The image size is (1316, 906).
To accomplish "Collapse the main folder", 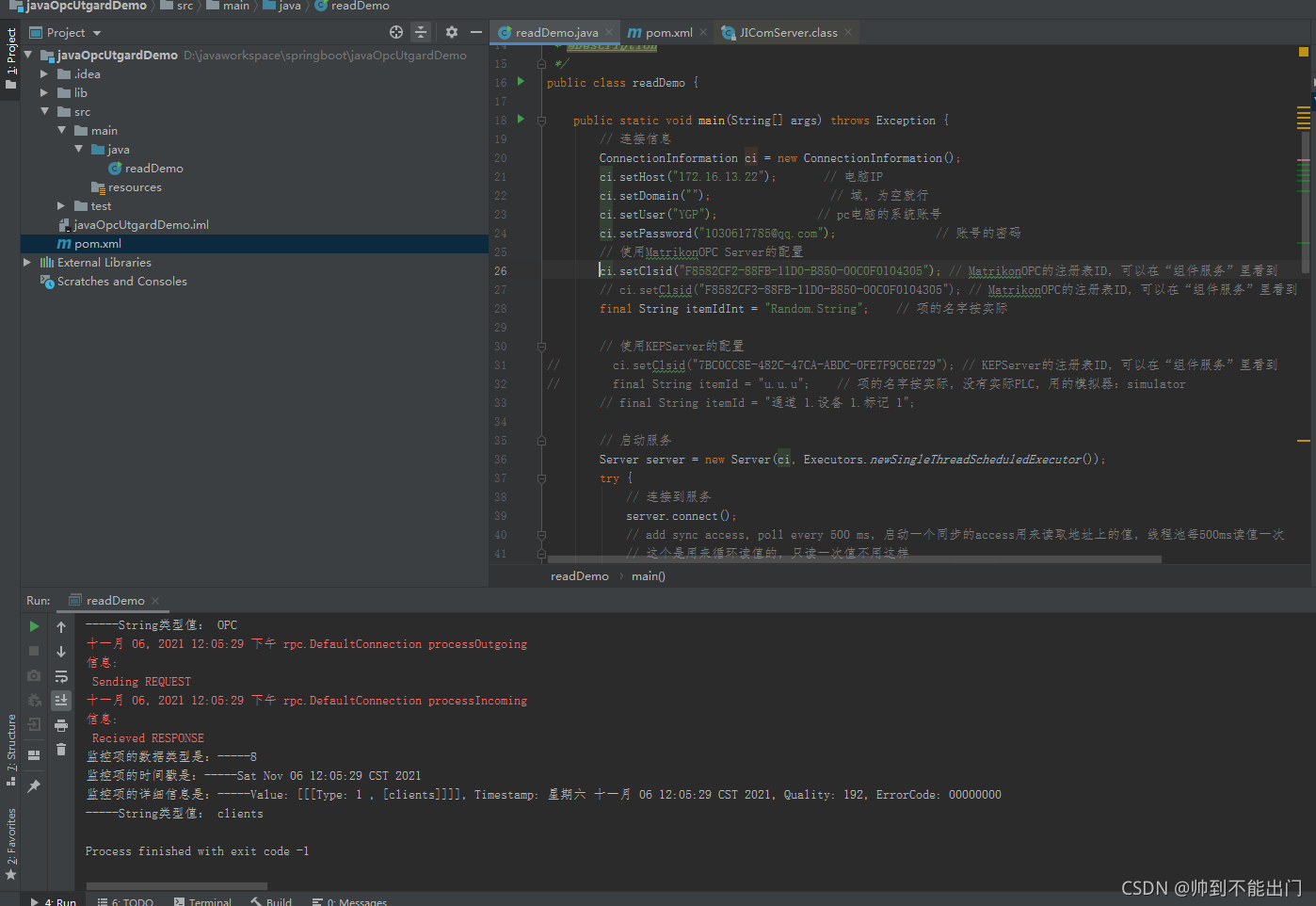I will [62, 130].
